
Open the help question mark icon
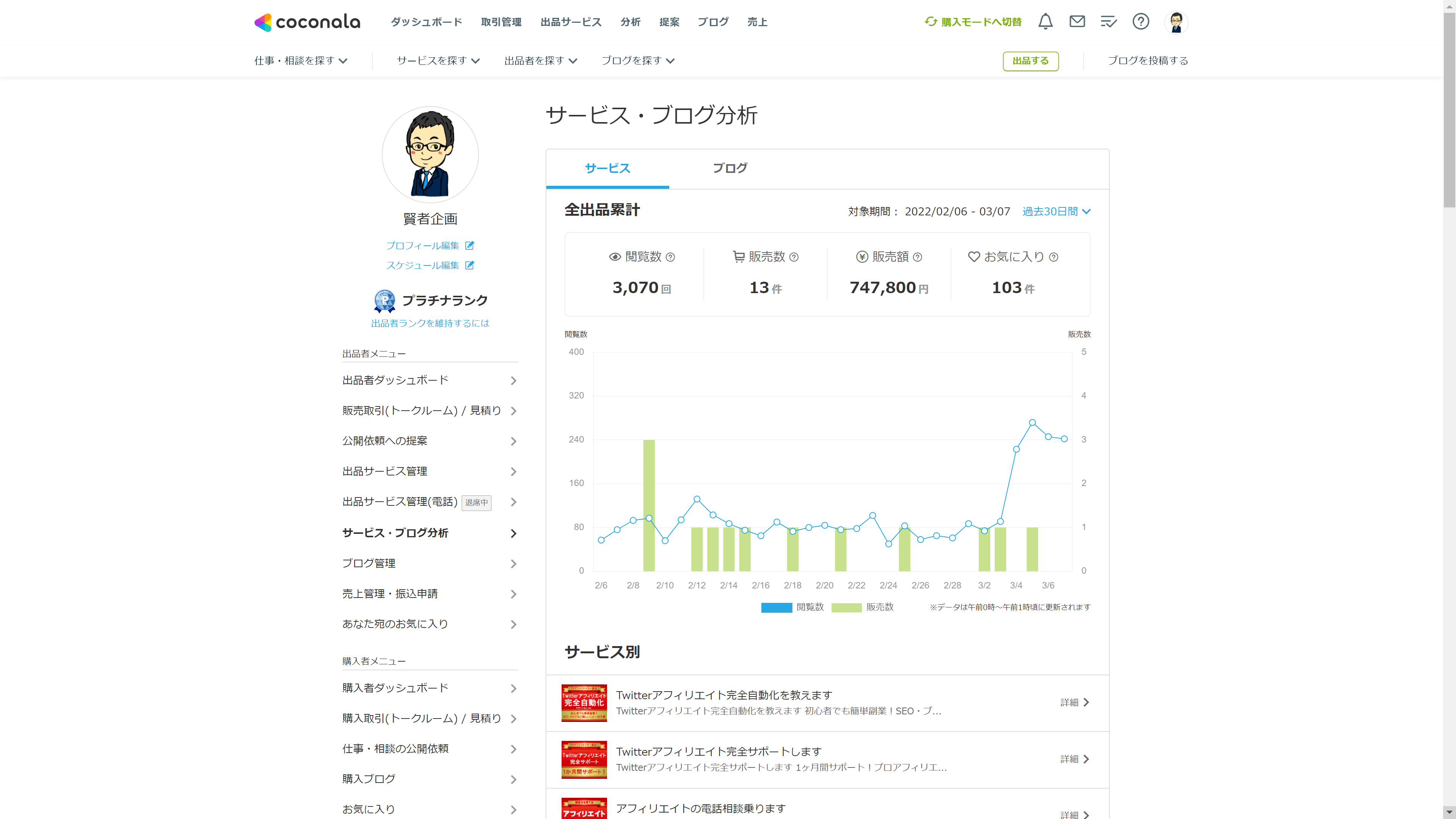coord(1141,22)
